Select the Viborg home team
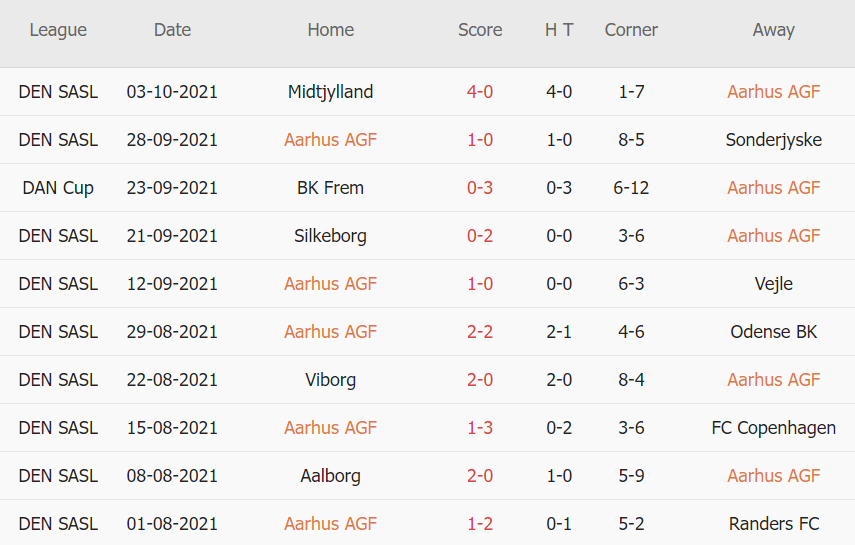 coord(330,380)
